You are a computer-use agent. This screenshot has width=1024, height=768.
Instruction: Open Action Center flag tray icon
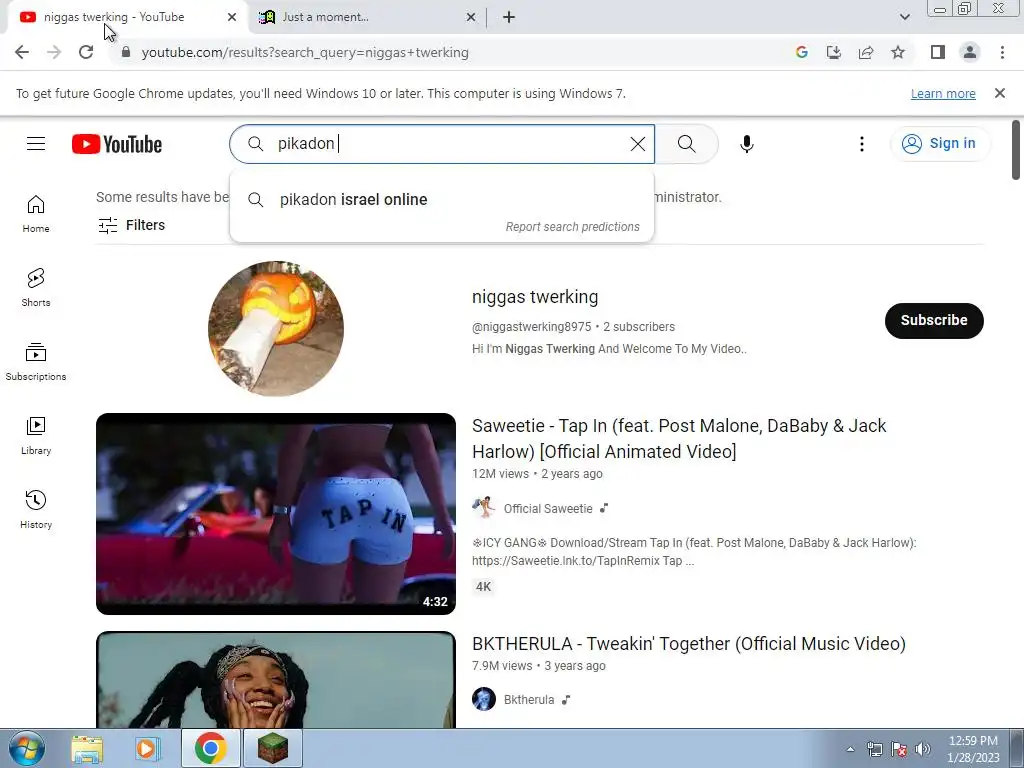[x=899, y=749]
